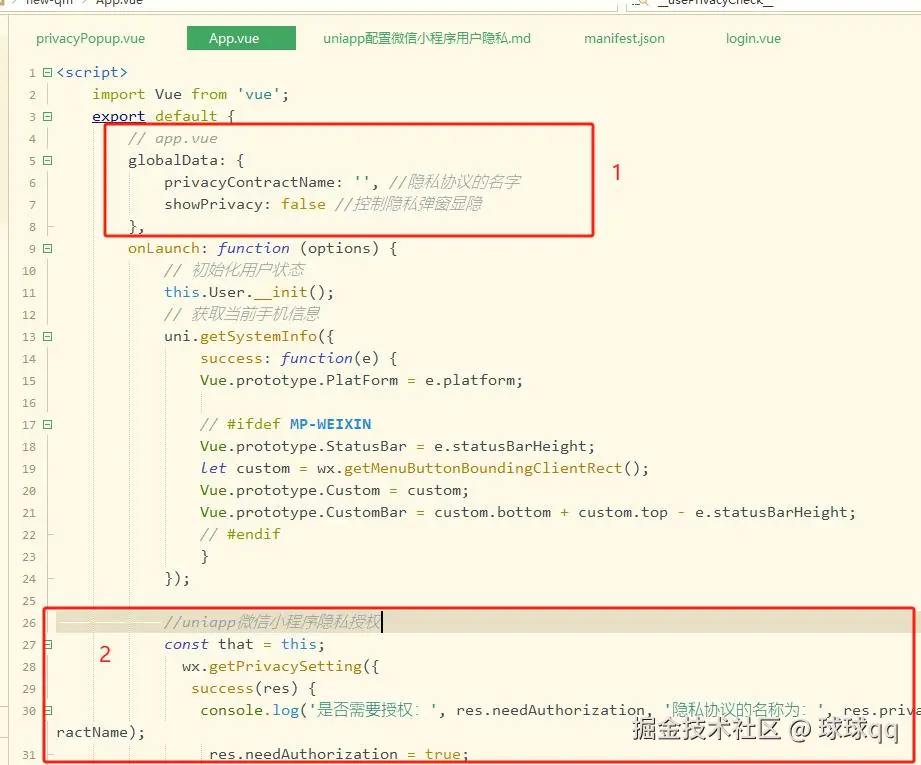Image resolution: width=921 pixels, height=765 pixels.
Task: Collapse the export default fold on line 3
Action: (48, 116)
